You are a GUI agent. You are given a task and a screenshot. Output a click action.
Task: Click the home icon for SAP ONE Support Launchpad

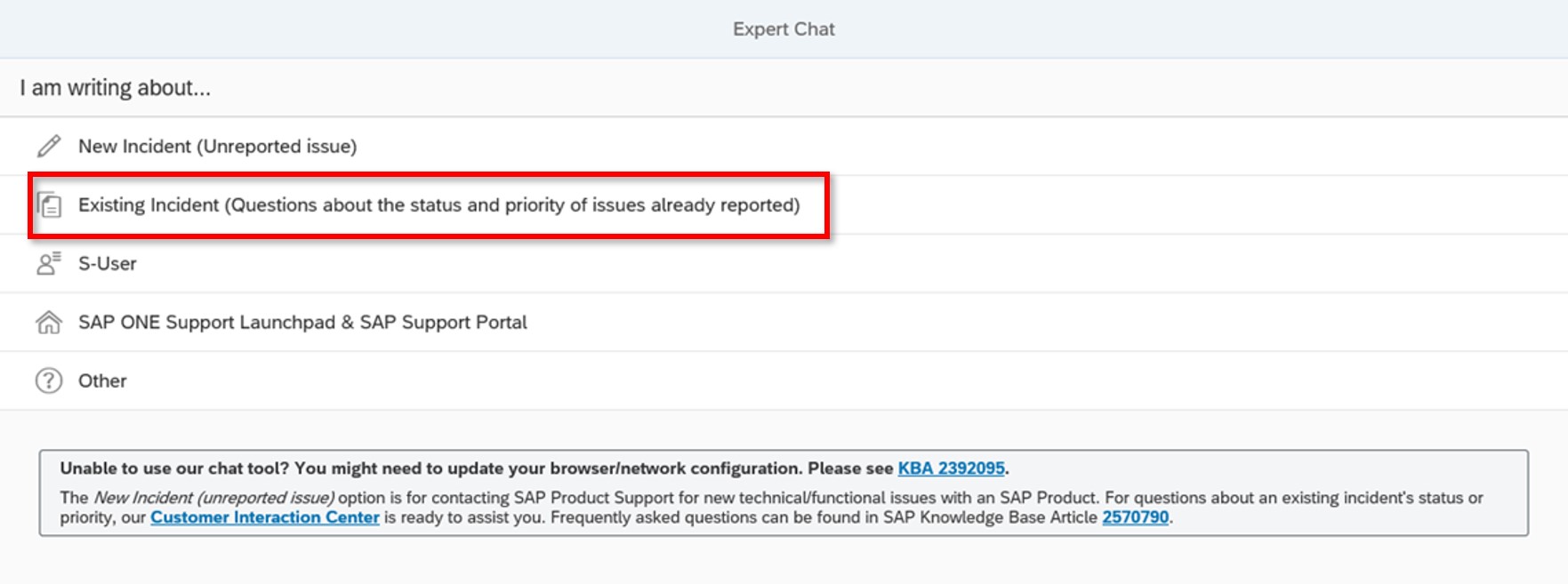point(49,322)
